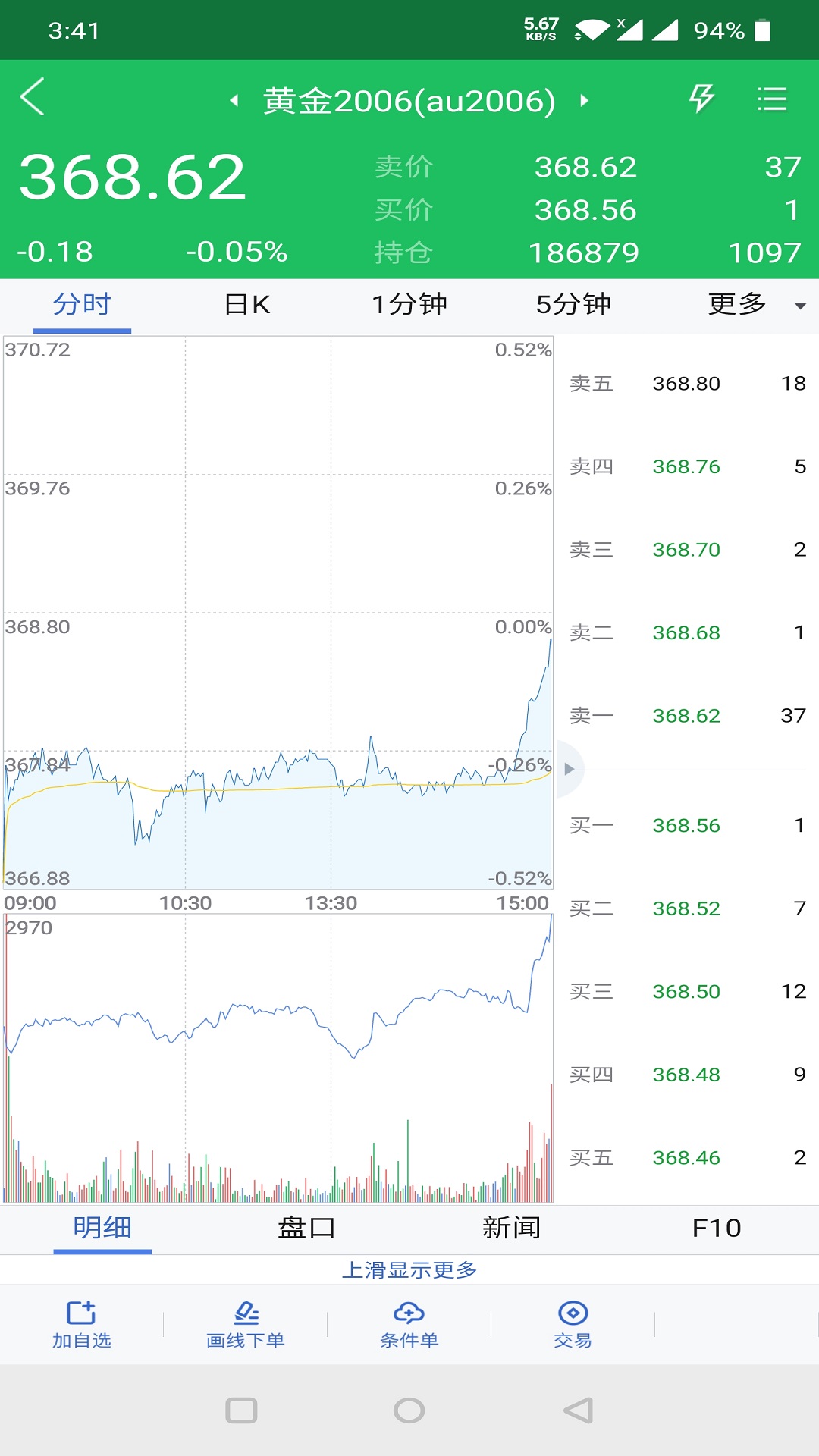Switch to previous contract with left arrow
Screen dimensions: 819x1456
(x=234, y=101)
